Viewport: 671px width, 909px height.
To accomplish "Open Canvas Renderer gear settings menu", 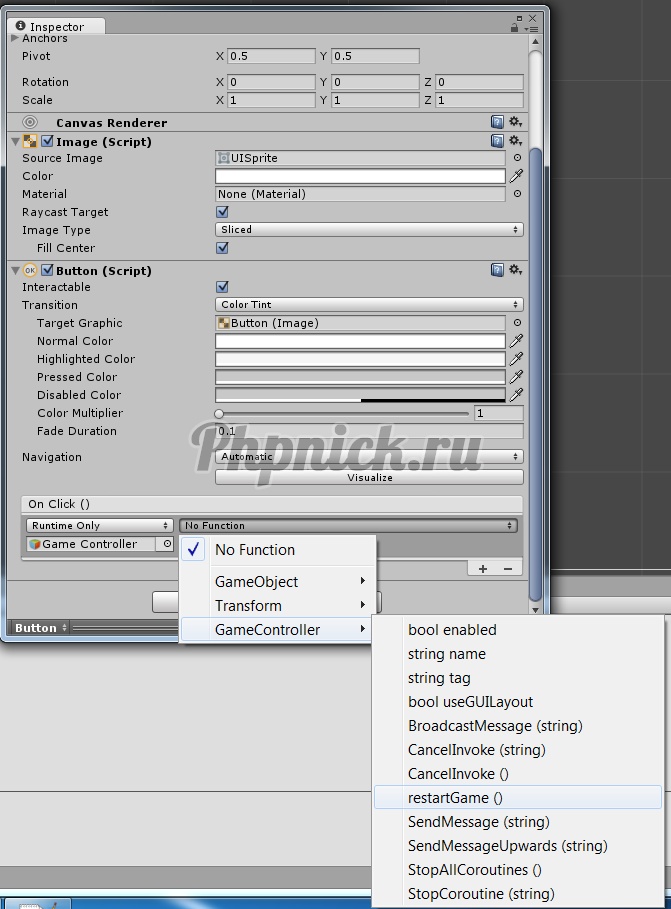I will click(516, 122).
